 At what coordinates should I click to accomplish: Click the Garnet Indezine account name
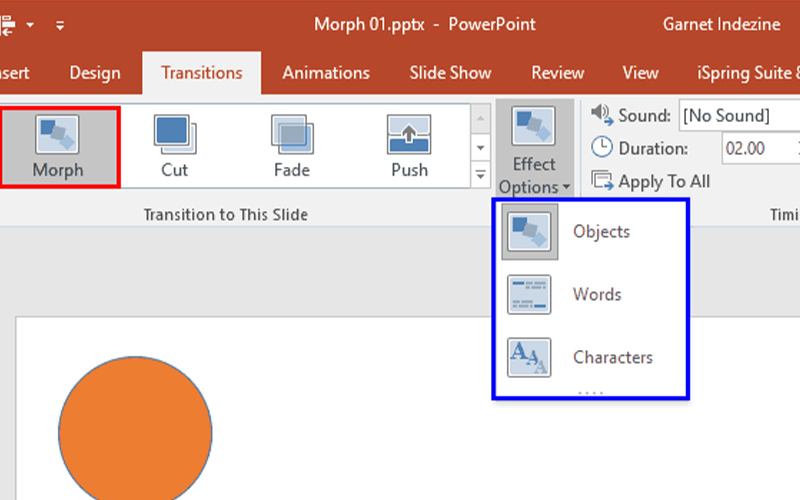coord(721,24)
